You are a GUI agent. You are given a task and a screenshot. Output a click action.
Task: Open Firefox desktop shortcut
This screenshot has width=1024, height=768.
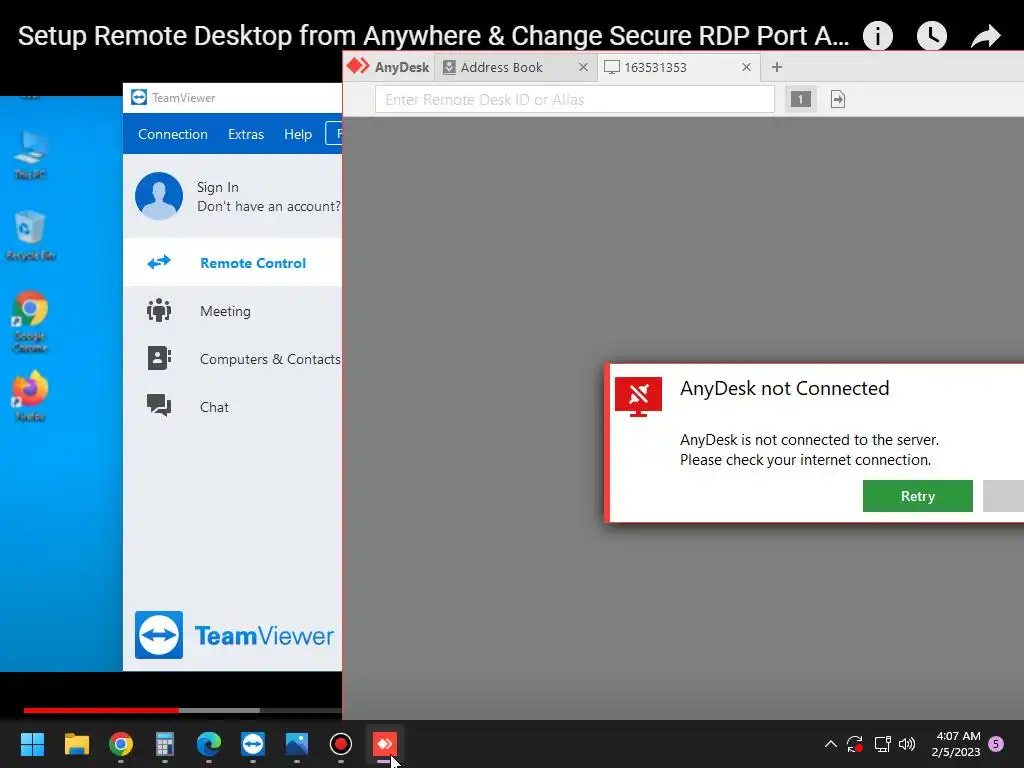click(30, 396)
